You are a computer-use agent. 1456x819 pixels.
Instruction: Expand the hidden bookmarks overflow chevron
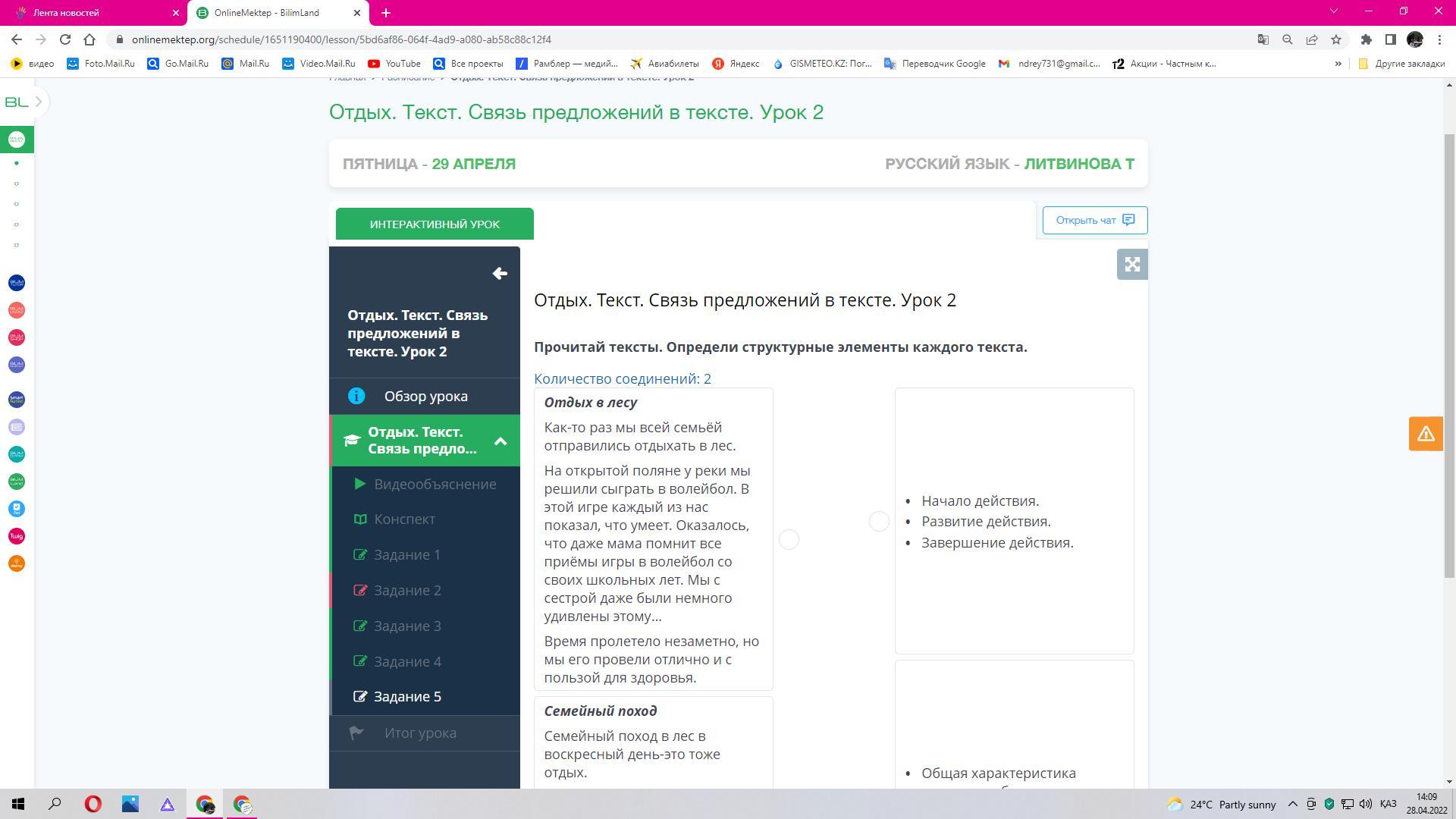point(1338,64)
